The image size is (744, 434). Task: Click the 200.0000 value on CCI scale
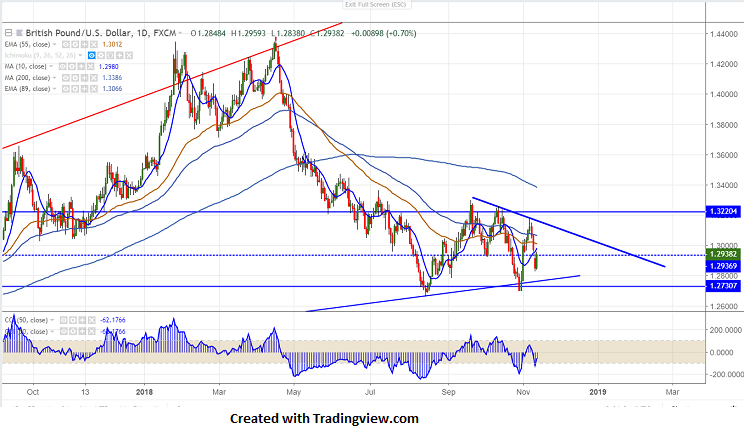click(725, 330)
